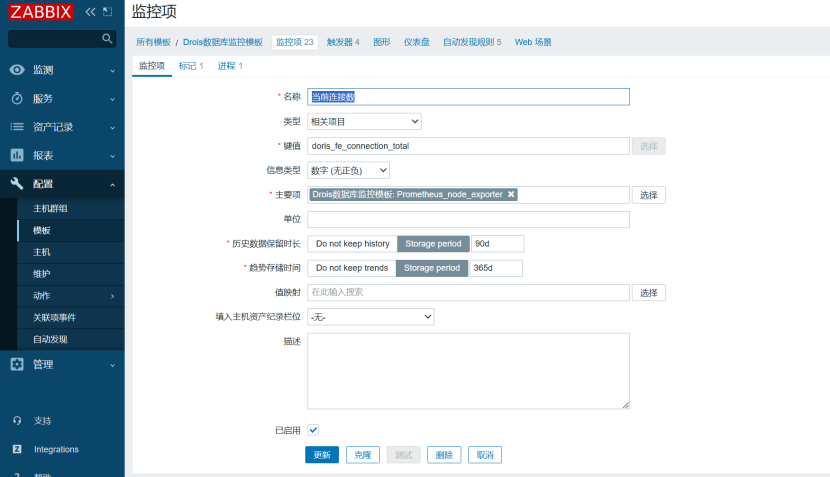This screenshot has width=830, height=477.
Task: Click the 支持 headset icon
Action: pos(17,420)
